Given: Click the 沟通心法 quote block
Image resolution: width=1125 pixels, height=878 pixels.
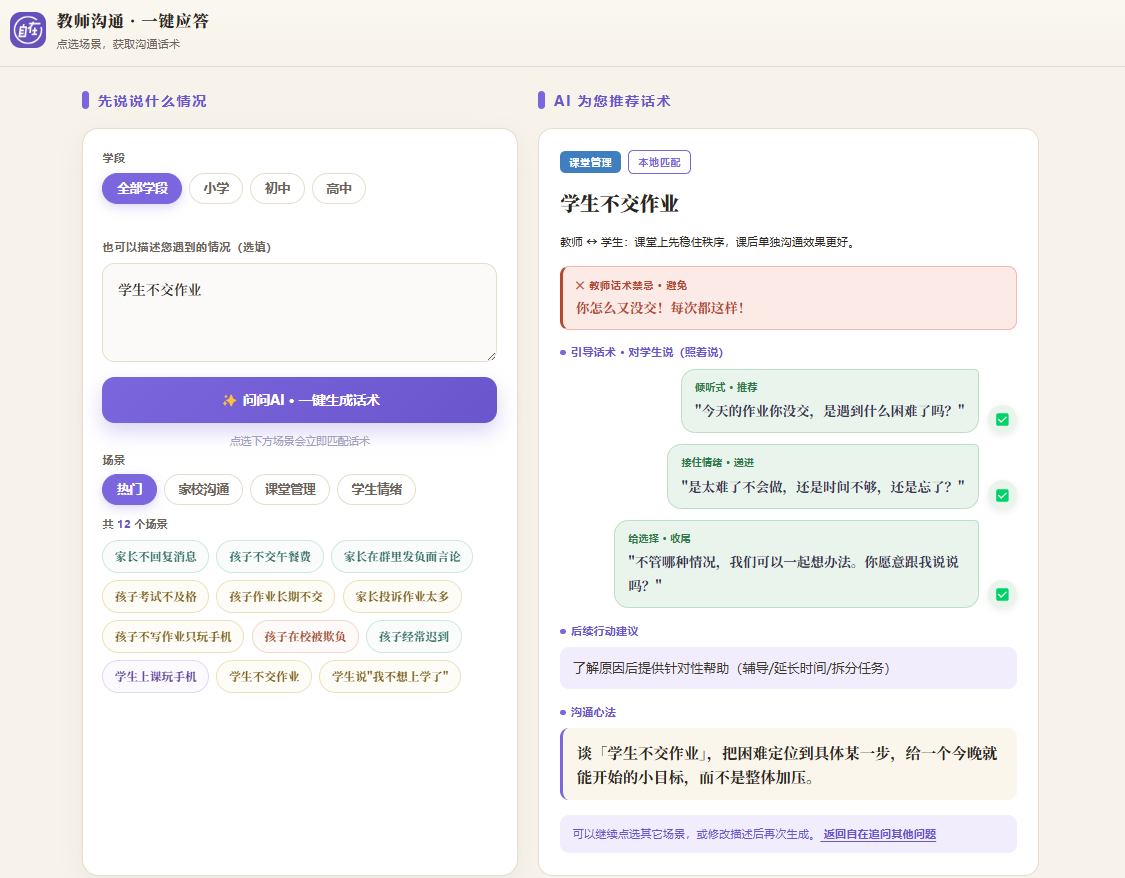Looking at the screenshot, I should [789, 764].
